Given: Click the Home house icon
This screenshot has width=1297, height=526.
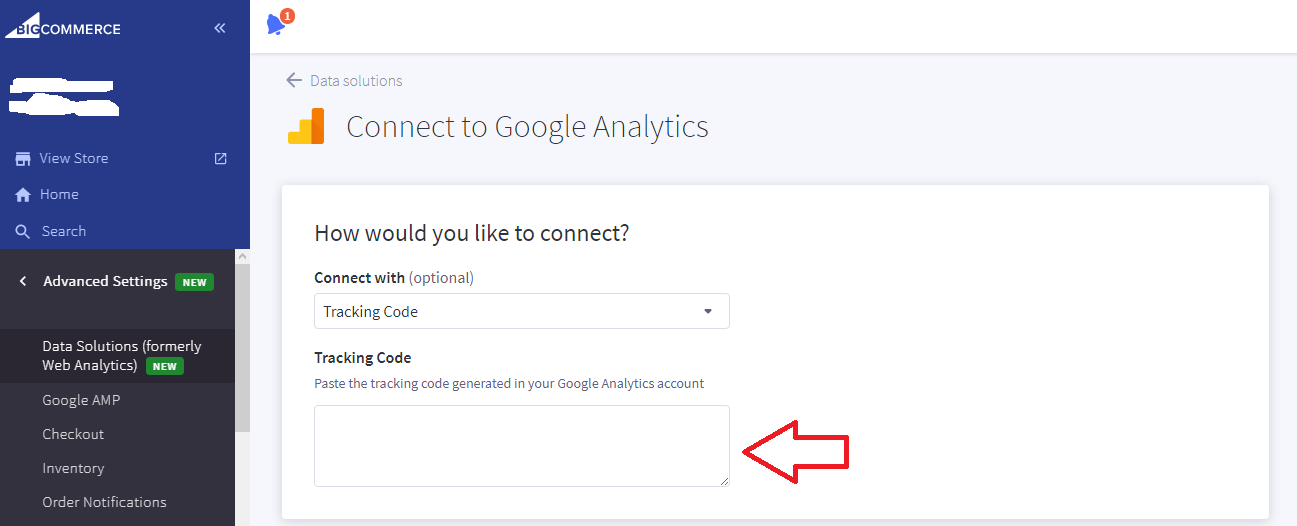Looking at the screenshot, I should click(23, 195).
